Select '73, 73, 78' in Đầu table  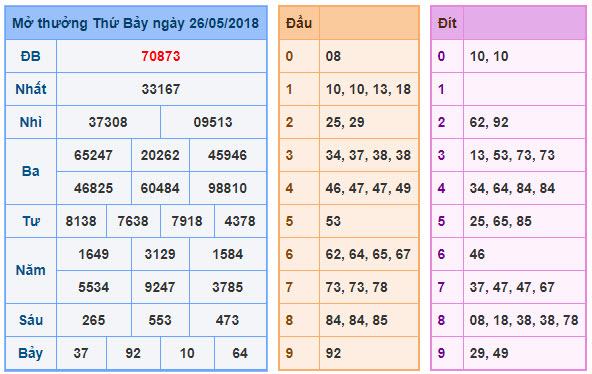[x=356, y=288]
